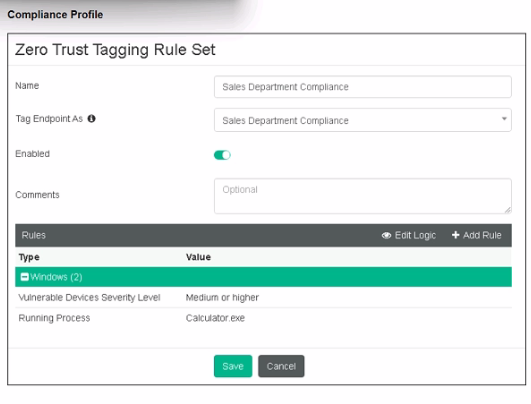Select the Vulnerable Devices Severity Level rule
This screenshot has height=404, width=531.
[x=263, y=297]
